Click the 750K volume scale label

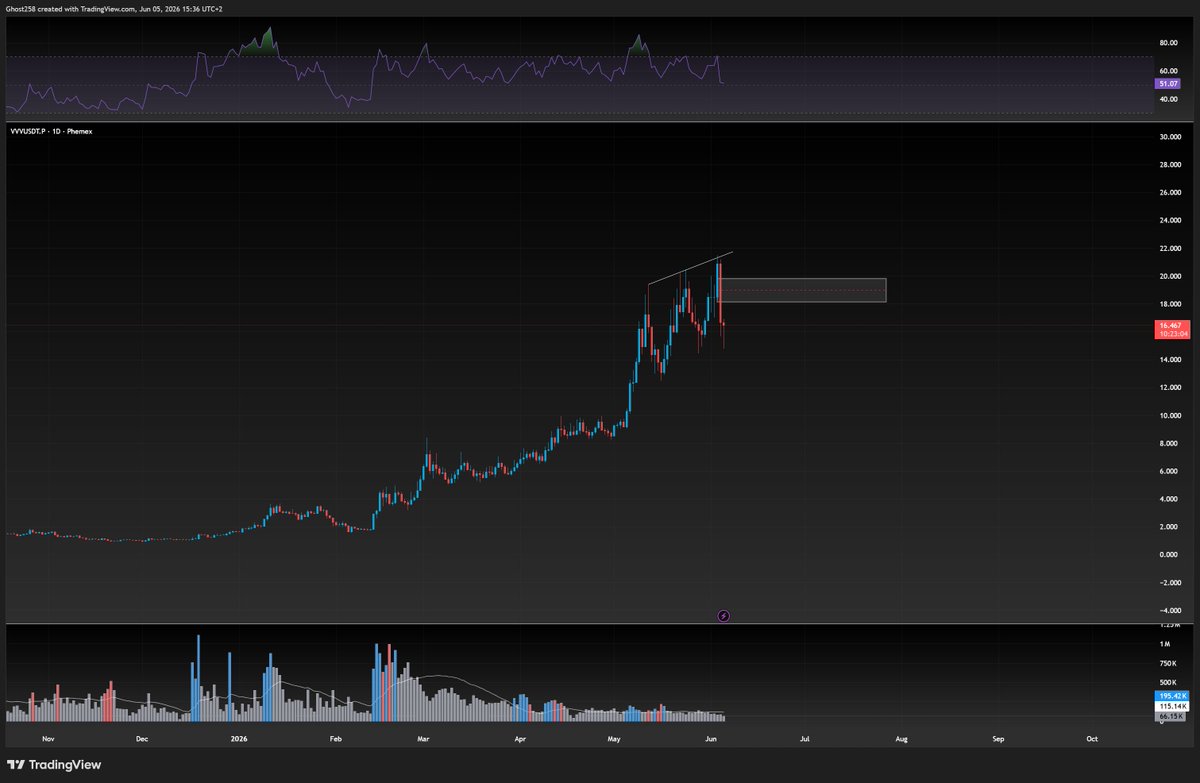pos(1167,663)
